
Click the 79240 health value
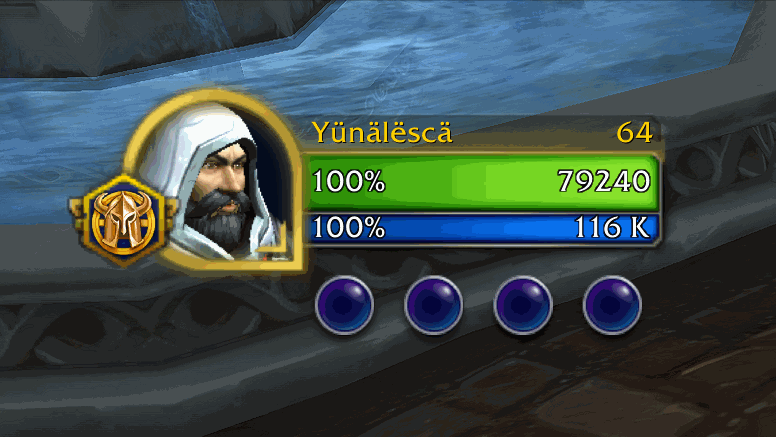coord(604,181)
